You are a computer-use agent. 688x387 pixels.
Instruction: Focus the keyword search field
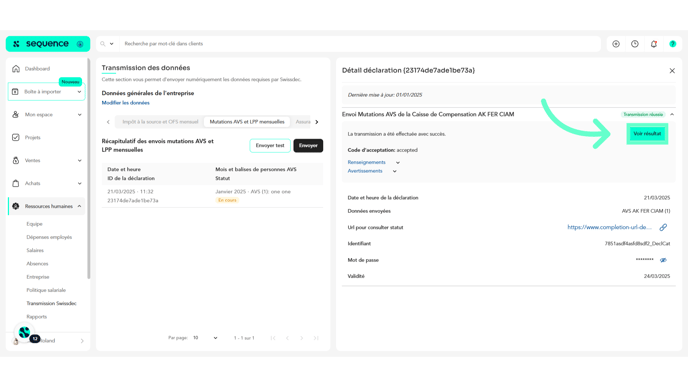[360, 44]
